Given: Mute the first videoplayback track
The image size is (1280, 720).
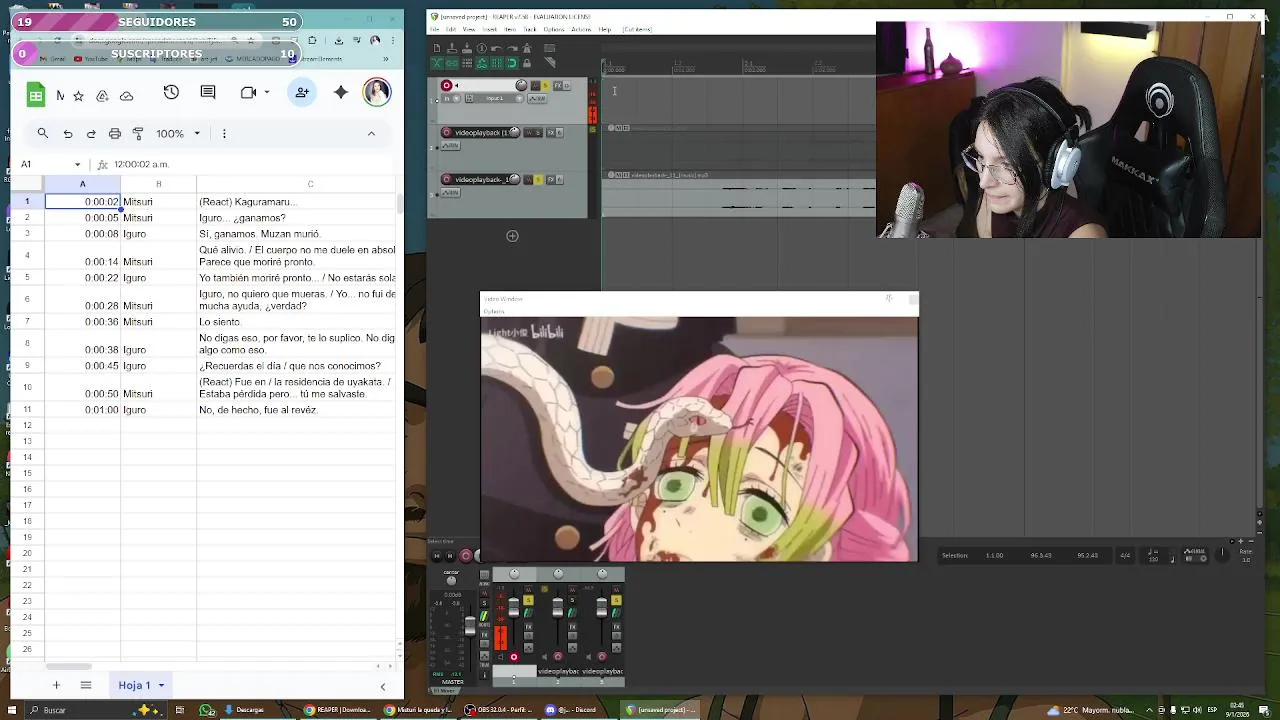Looking at the screenshot, I should [x=529, y=133].
